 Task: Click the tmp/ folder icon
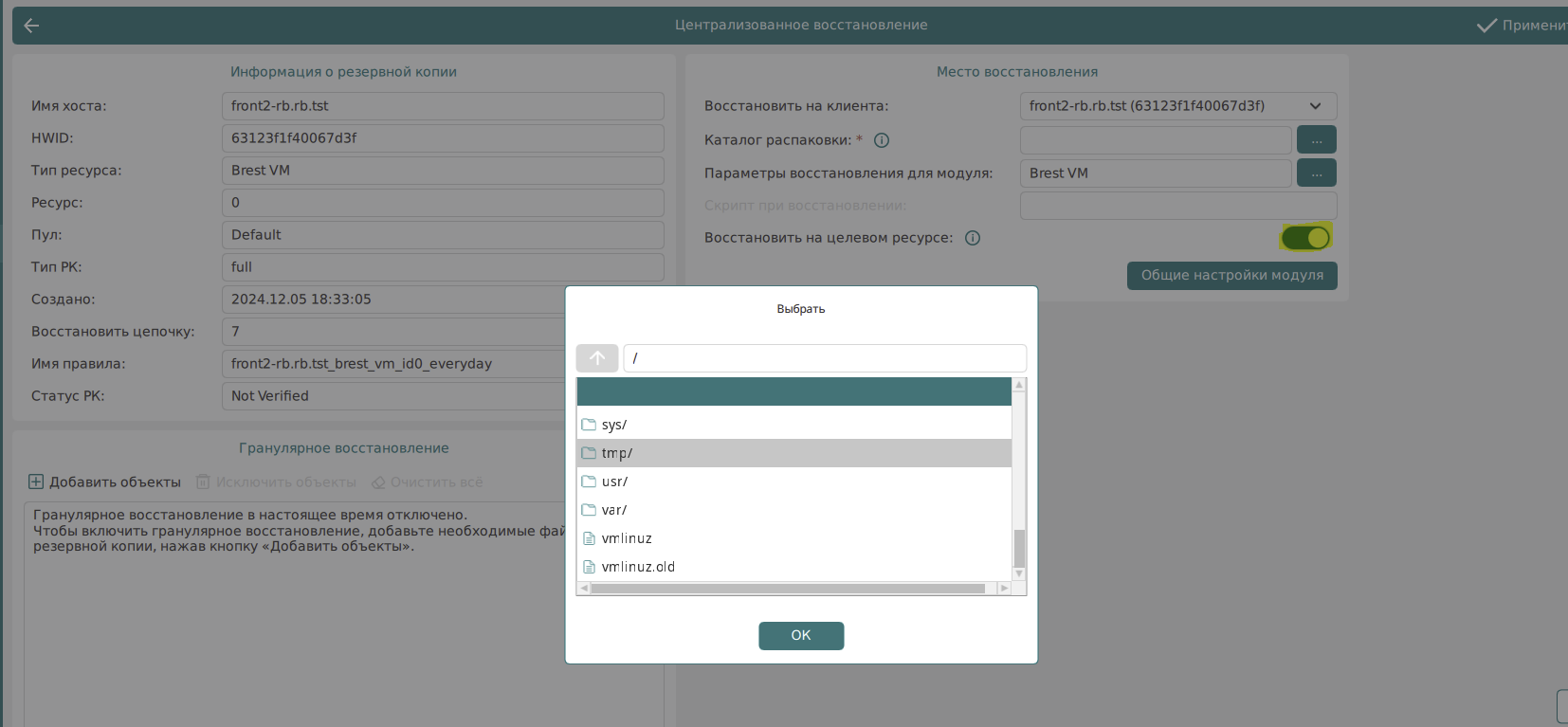point(589,453)
